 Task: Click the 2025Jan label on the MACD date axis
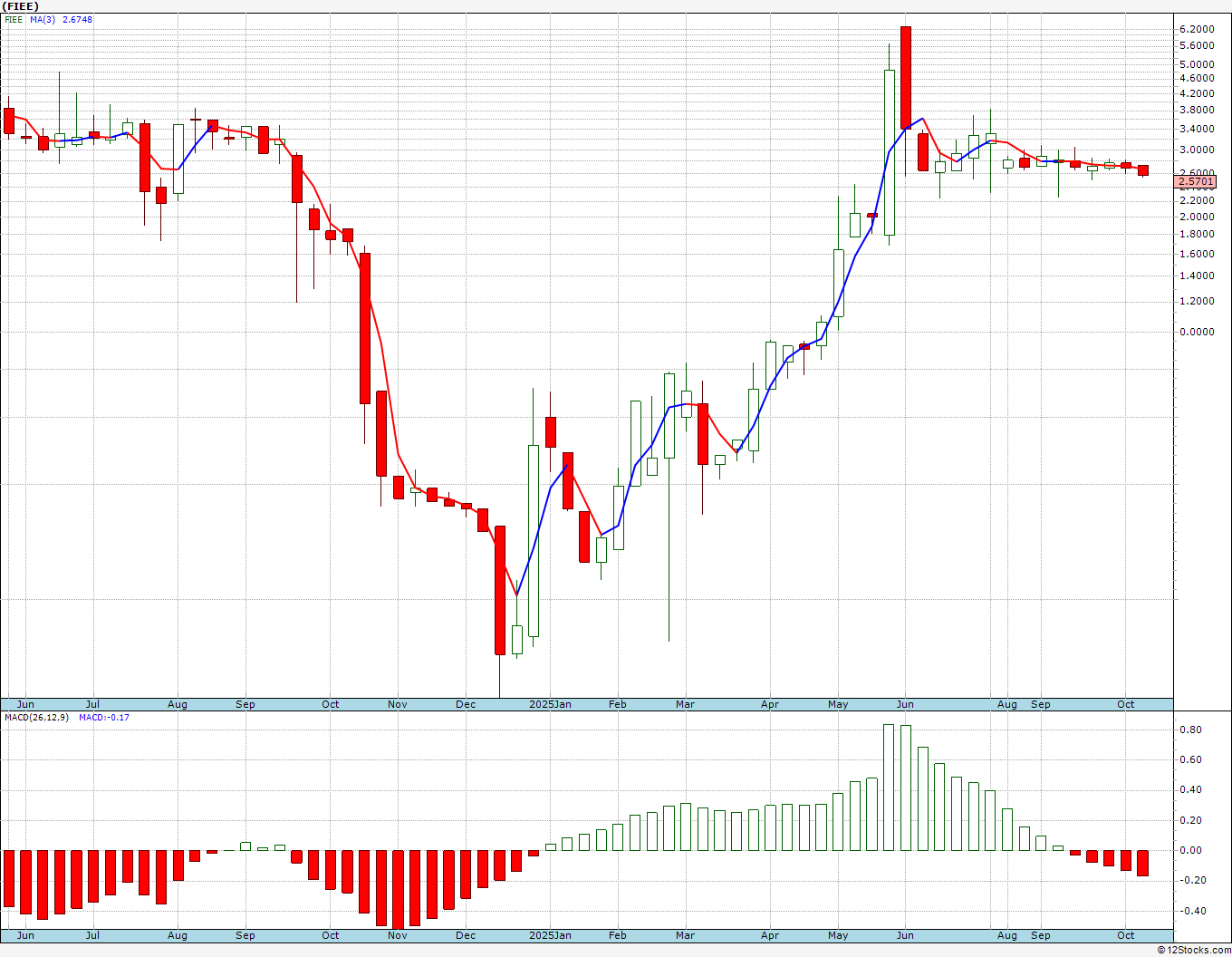[x=550, y=935]
